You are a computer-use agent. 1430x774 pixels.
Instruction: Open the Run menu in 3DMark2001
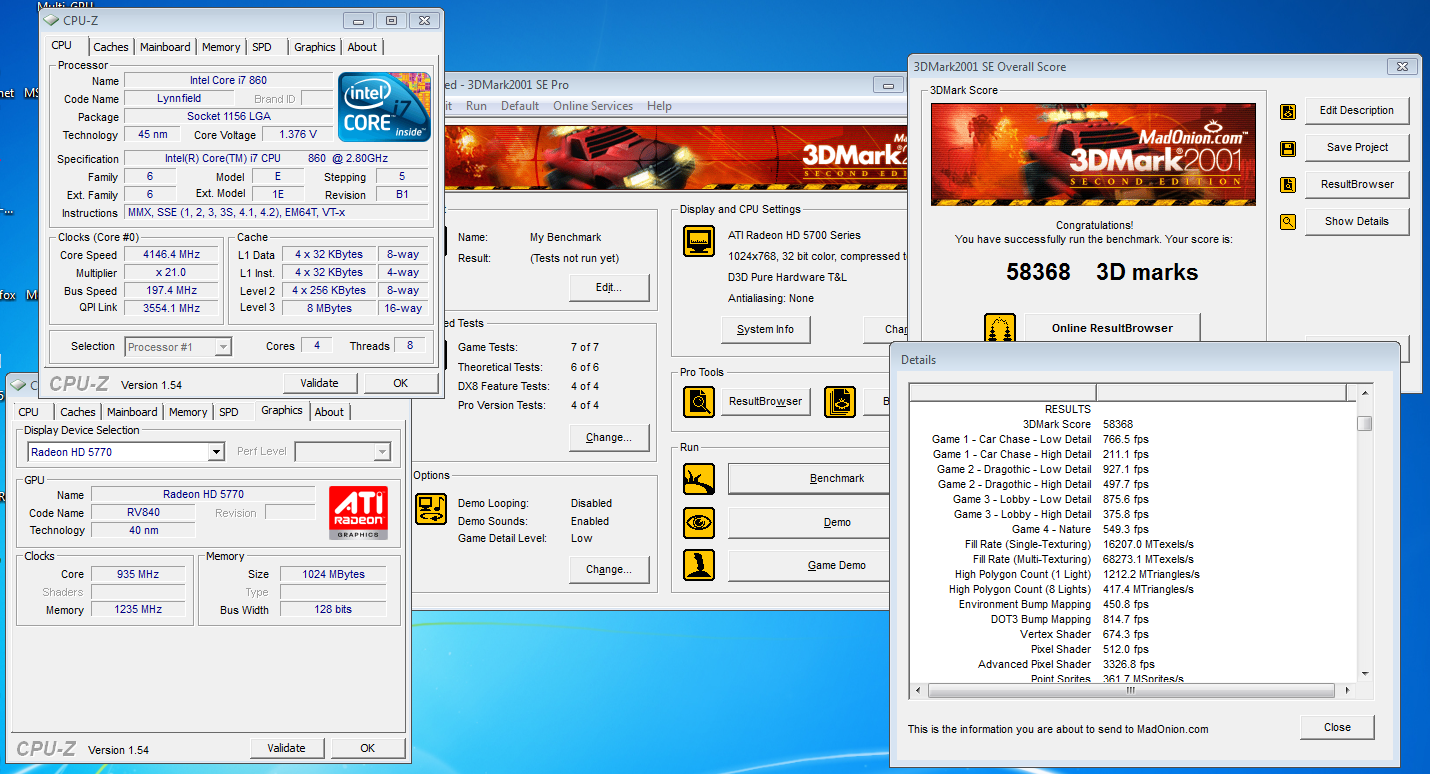[477, 106]
